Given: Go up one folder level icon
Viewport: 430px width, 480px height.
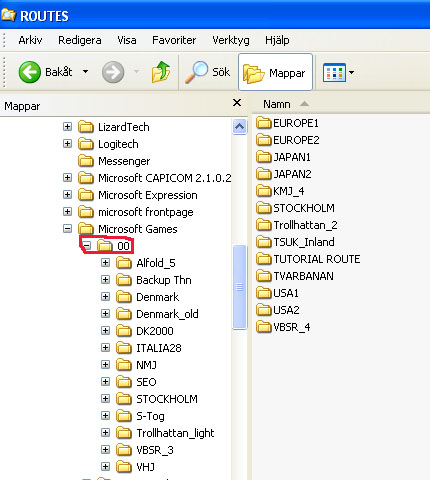Looking at the screenshot, I should pos(161,72).
